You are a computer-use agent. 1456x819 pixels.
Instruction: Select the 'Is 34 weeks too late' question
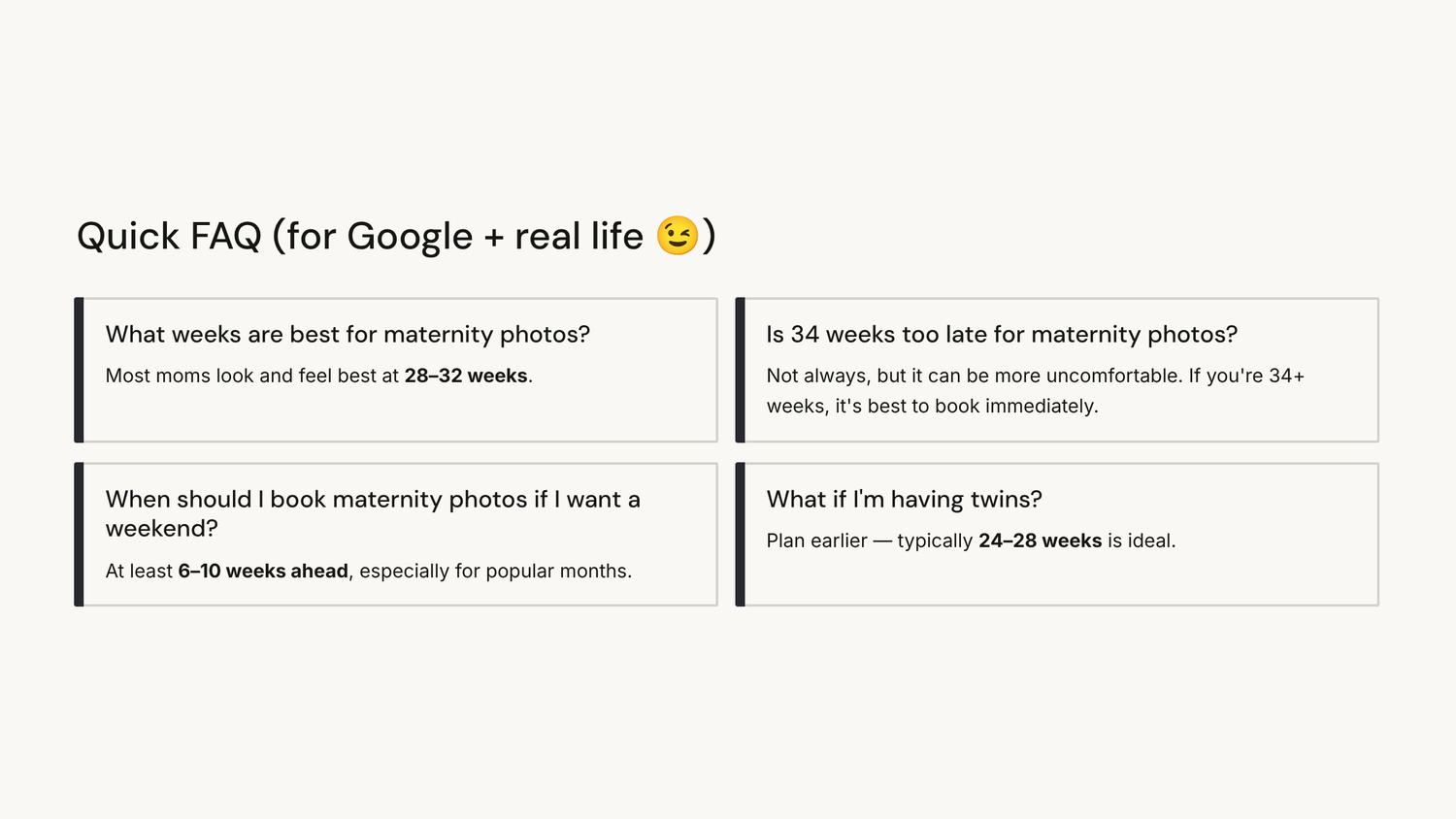[x=1002, y=334]
